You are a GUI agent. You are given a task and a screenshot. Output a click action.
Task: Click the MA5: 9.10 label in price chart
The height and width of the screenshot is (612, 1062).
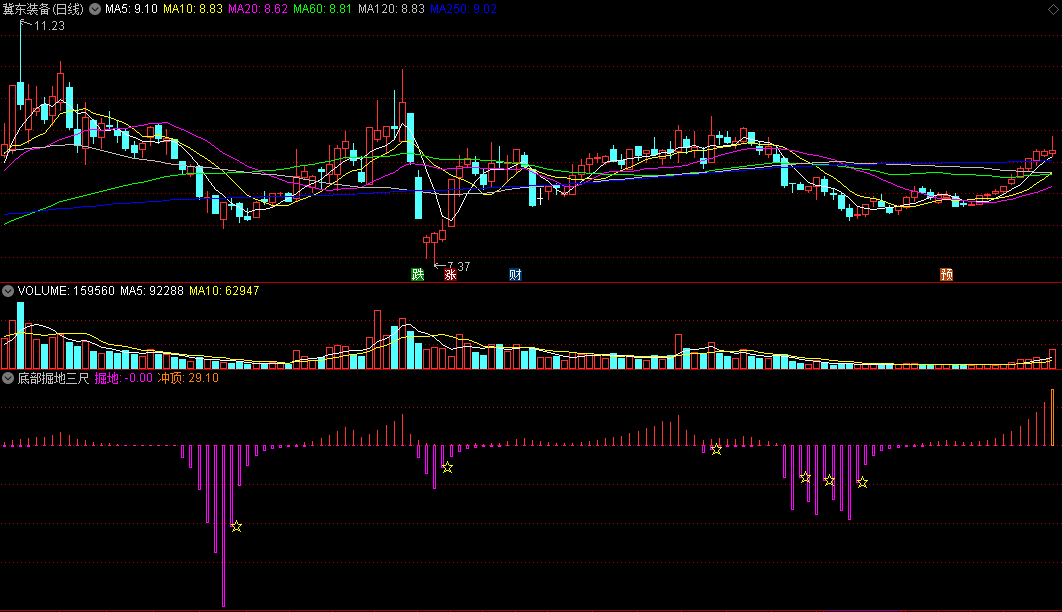[131, 9]
